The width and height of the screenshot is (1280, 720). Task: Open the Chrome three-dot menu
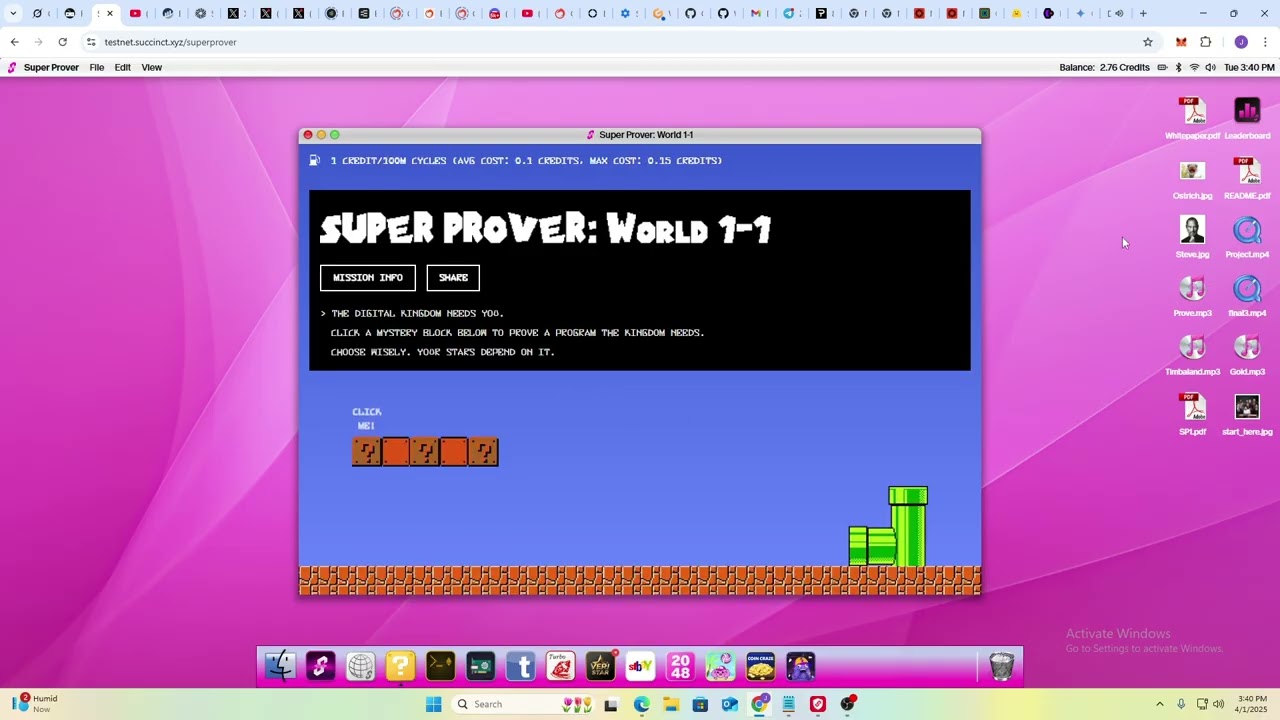[1266, 42]
